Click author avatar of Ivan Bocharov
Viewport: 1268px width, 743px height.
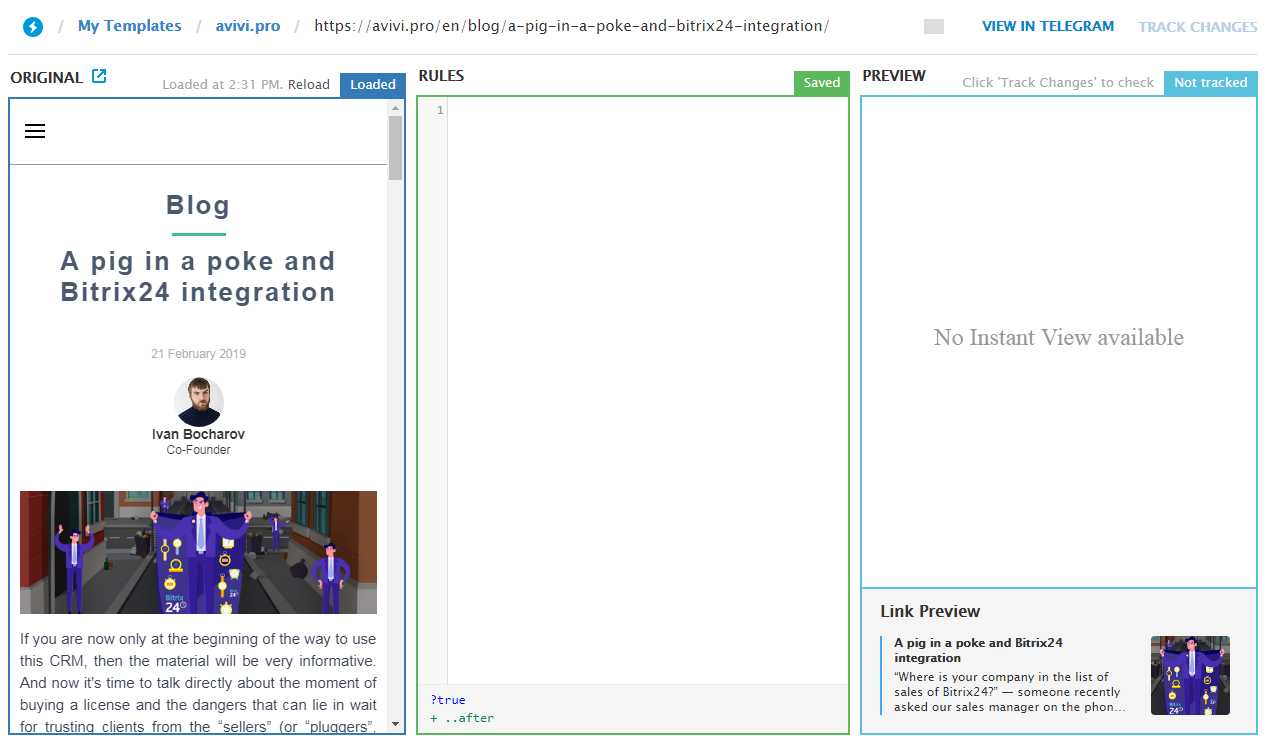[x=198, y=402]
